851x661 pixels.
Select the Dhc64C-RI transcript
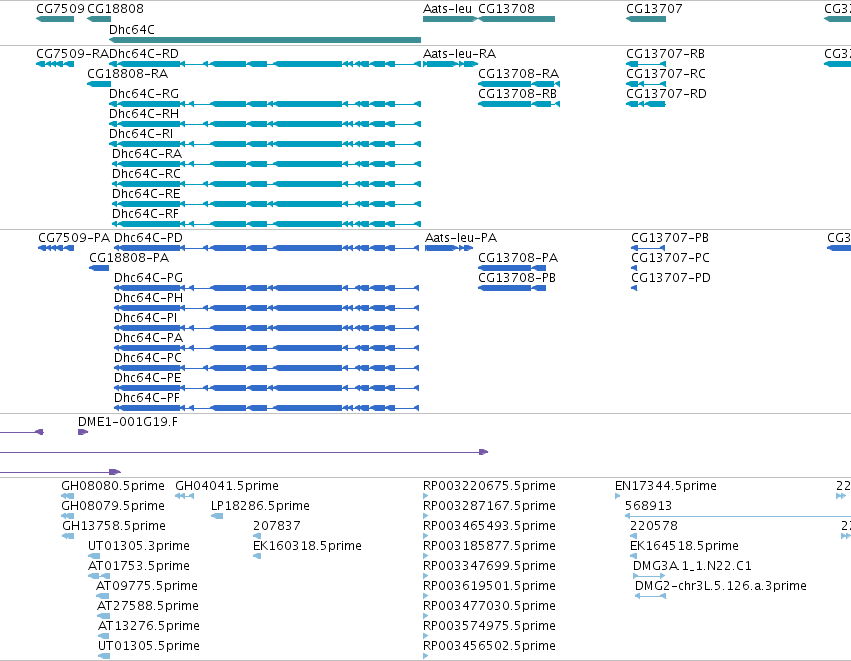click(265, 144)
